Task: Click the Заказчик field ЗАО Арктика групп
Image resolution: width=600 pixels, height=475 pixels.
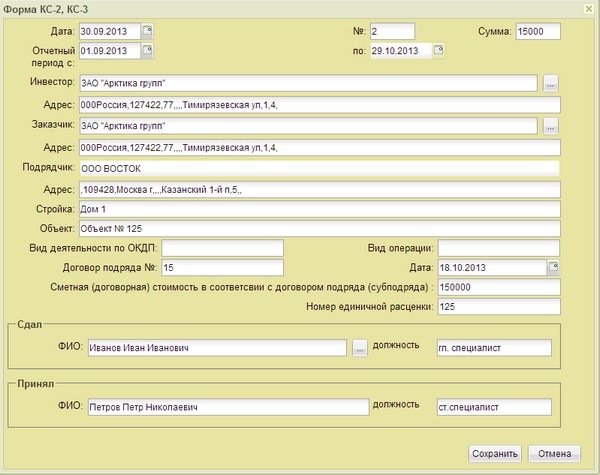Action: tap(308, 126)
